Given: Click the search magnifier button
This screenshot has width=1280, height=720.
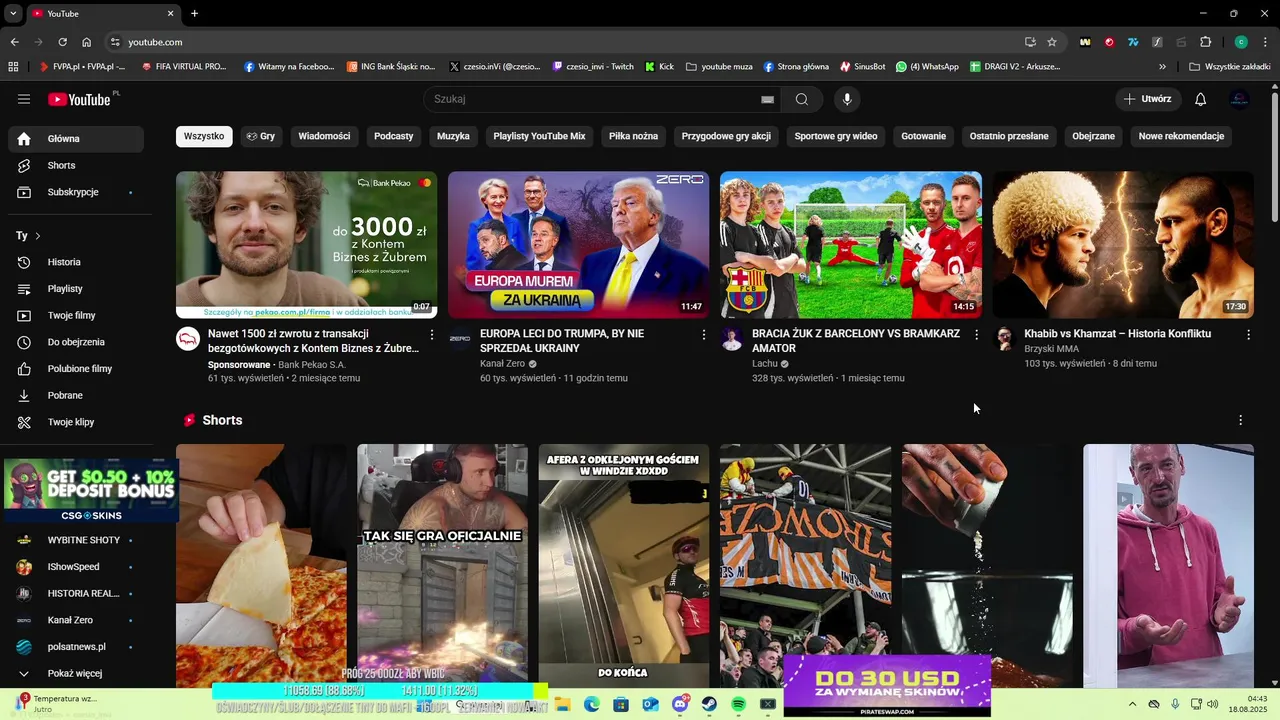Looking at the screenshot, I should pyautogui.click(x=802, y=99).
